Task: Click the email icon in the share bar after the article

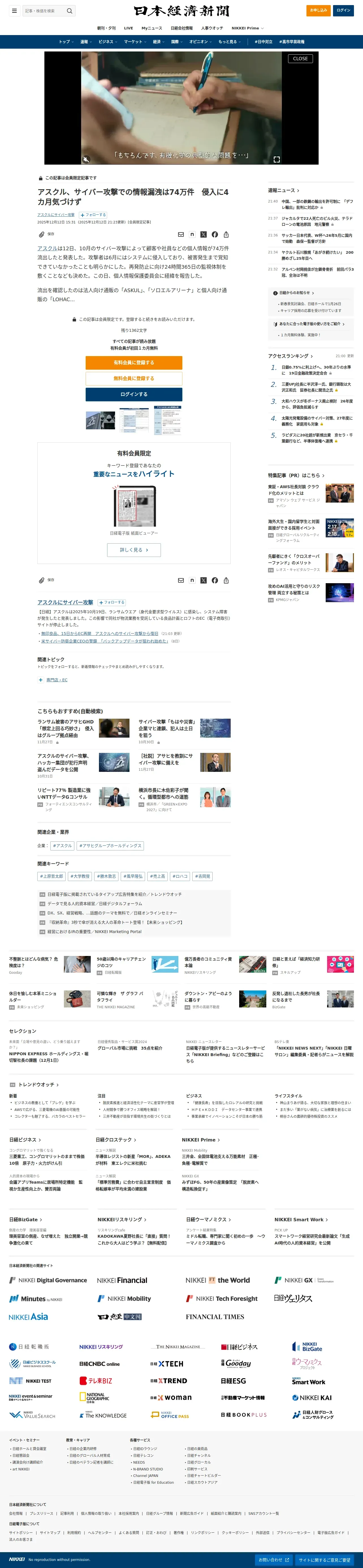Action: click(x=181, y=580)
